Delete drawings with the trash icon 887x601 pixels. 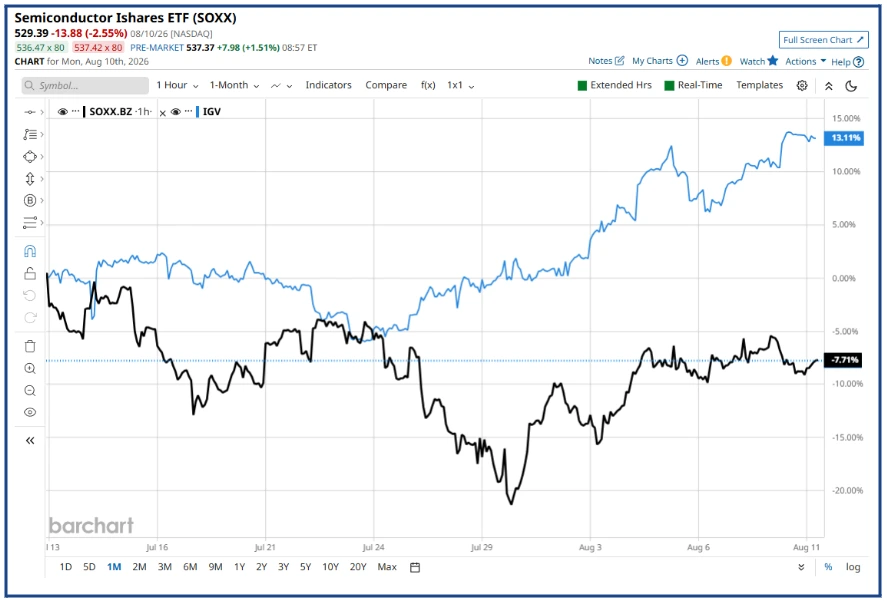(30, 346)
